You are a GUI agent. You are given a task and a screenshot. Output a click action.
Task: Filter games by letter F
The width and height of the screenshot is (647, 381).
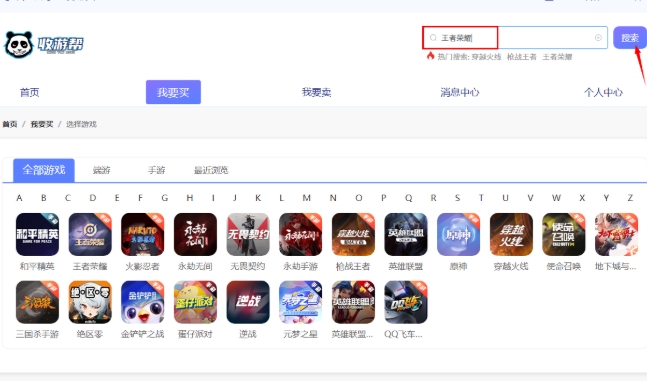pos(140,198)
